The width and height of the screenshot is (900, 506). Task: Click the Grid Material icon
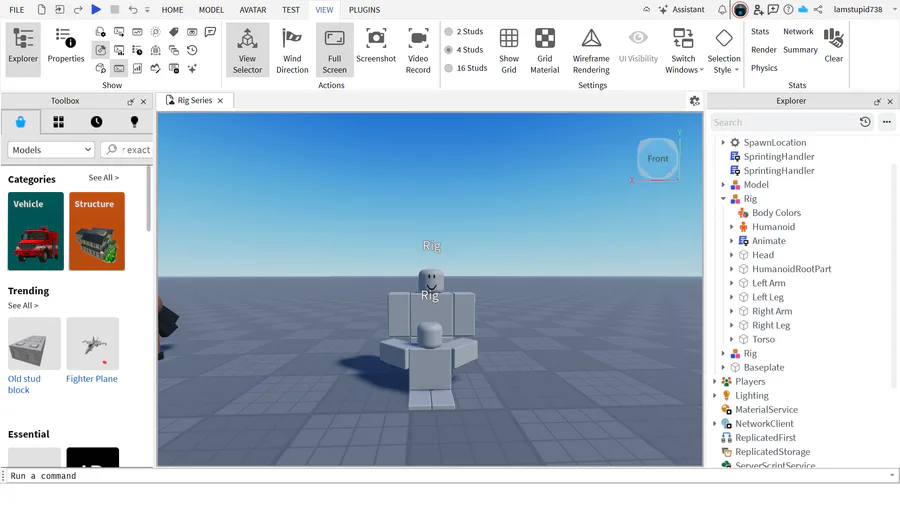(545, 49)
